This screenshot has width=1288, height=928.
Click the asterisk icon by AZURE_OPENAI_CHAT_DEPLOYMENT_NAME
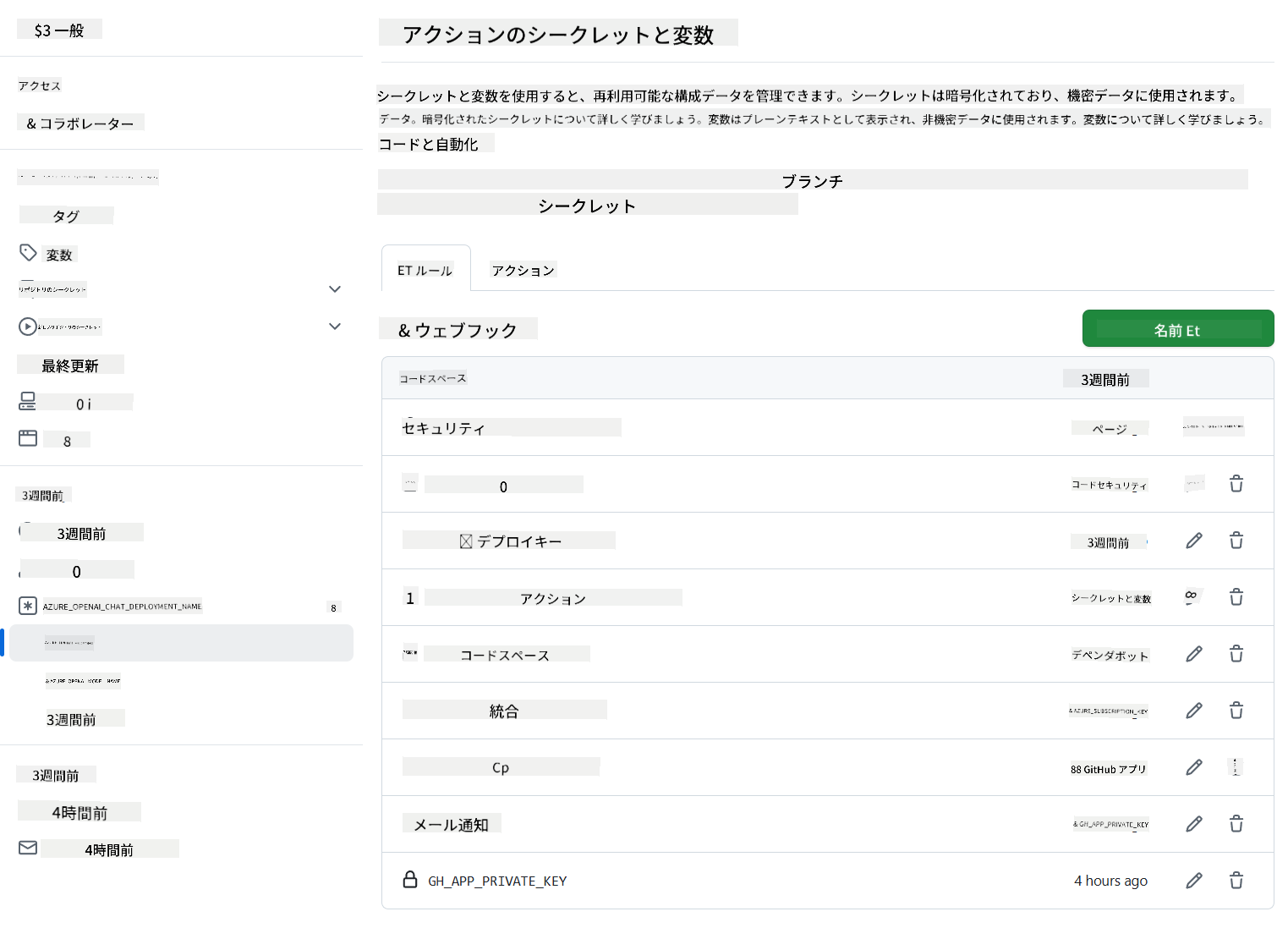pyautogui.click(x=28, y=606)
